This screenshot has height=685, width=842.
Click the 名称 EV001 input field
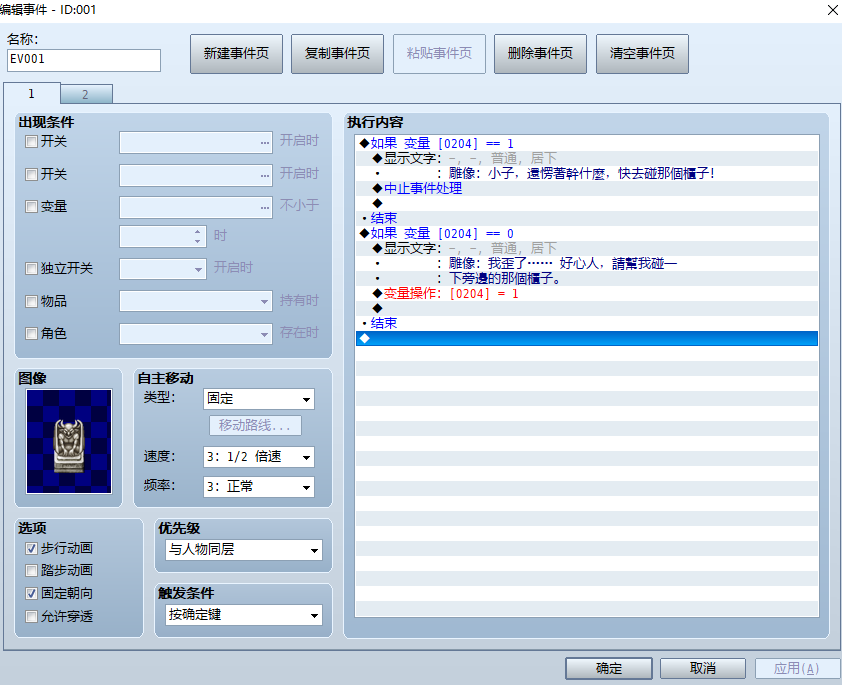click(84, 60)
